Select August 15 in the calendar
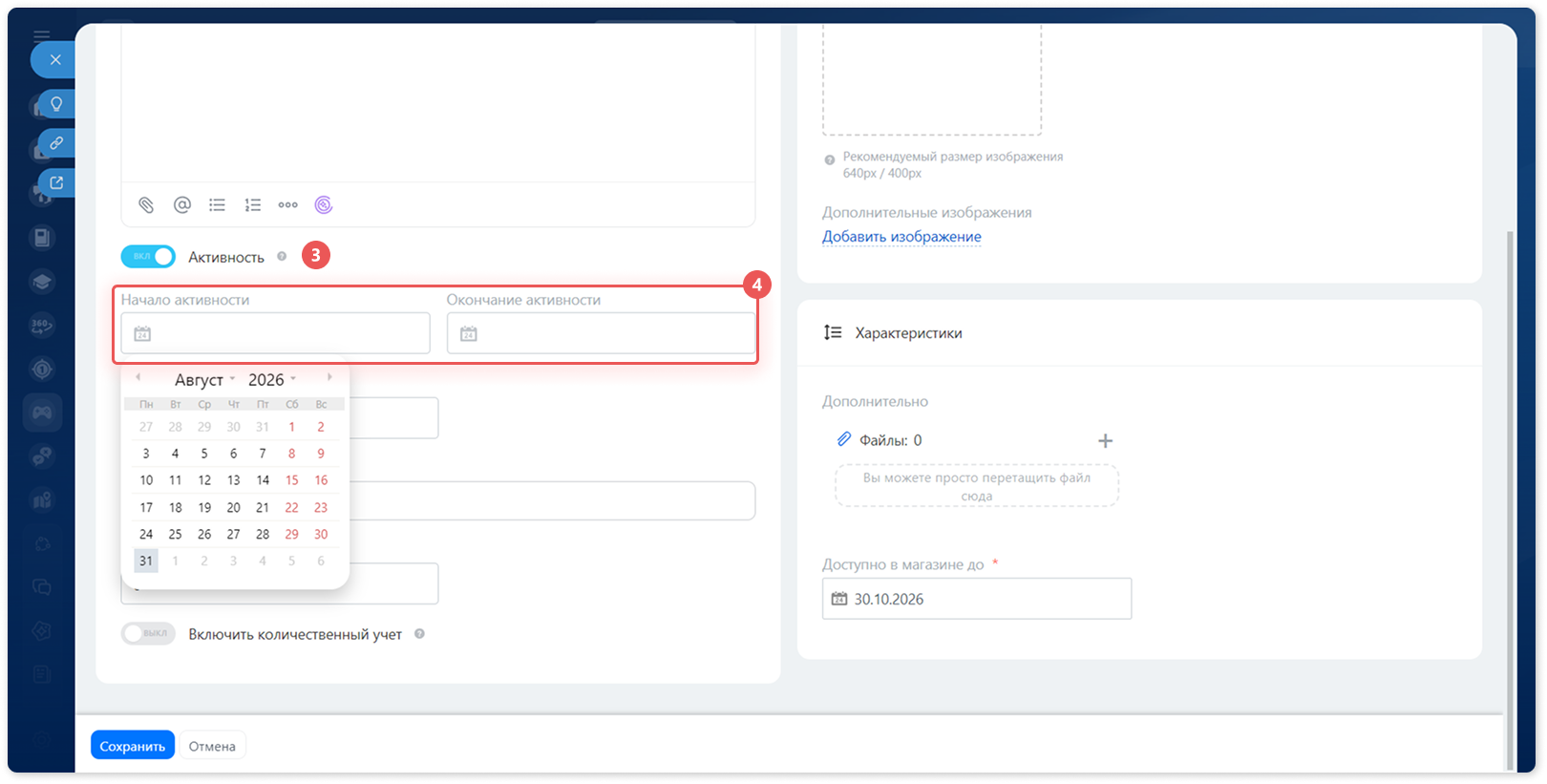 tap(291, 480)
